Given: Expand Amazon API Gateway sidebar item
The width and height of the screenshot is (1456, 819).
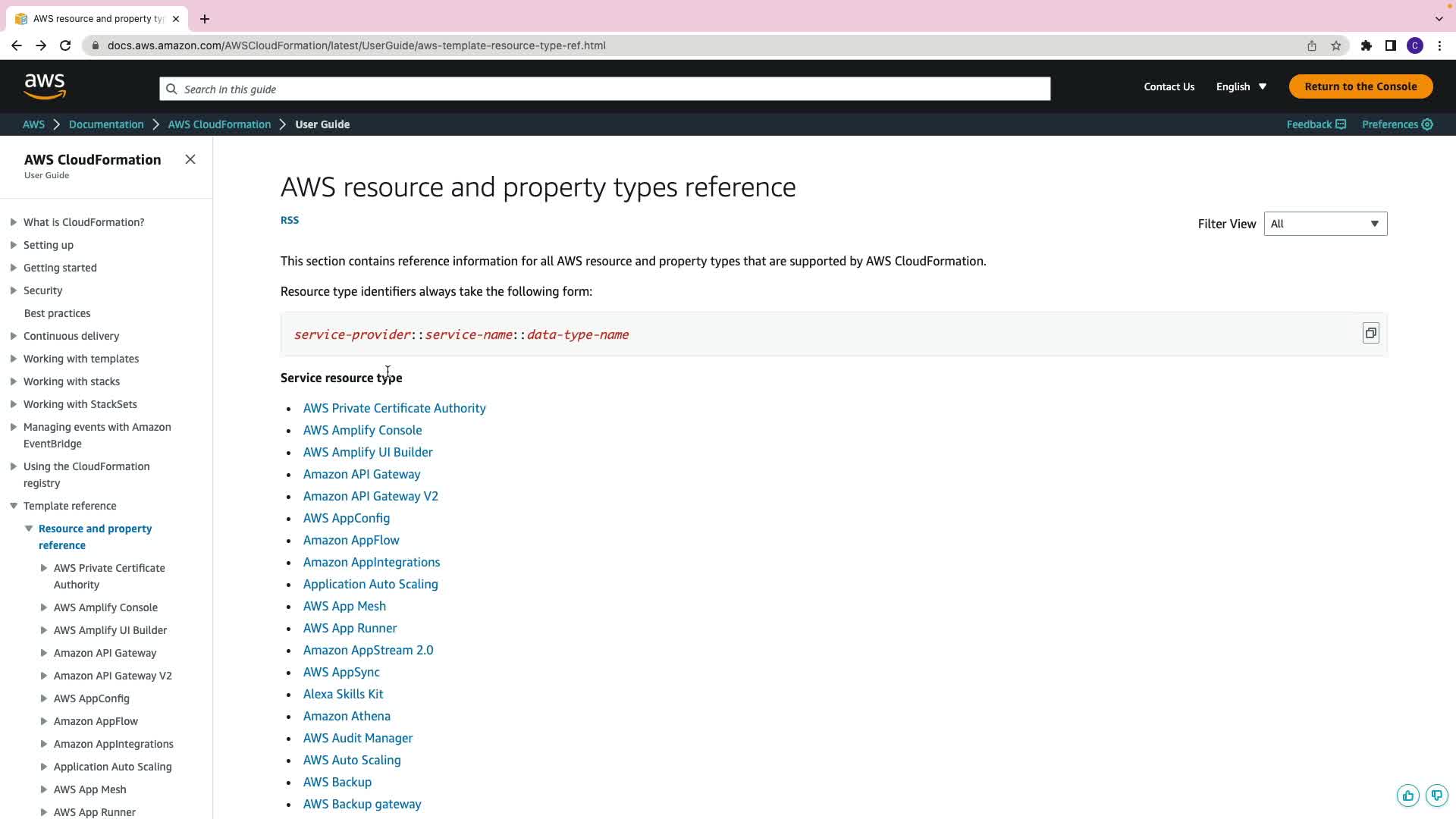Looking at the screenshot, I should pos(44,653).
